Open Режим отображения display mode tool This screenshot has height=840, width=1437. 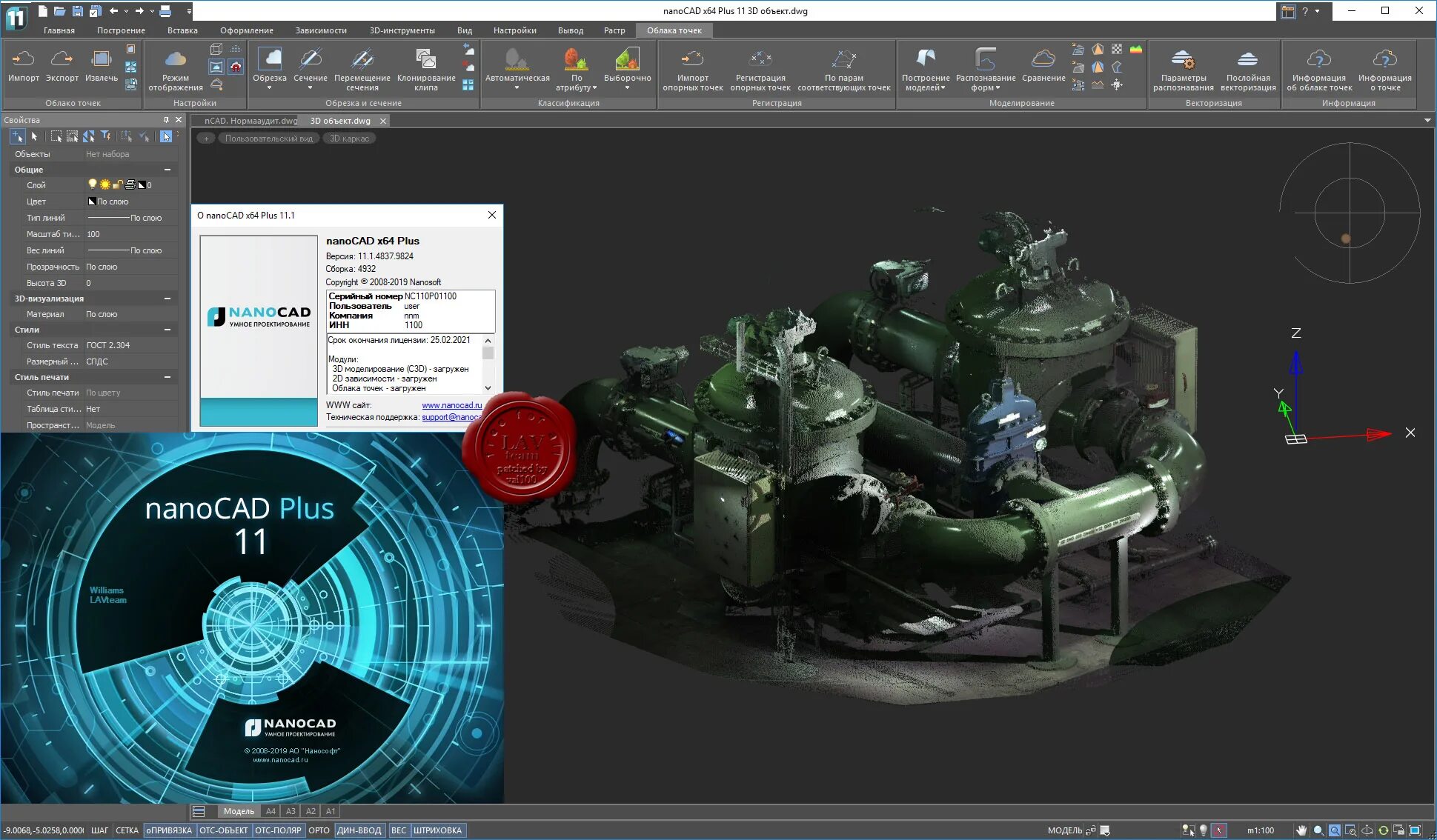[176, 69]
